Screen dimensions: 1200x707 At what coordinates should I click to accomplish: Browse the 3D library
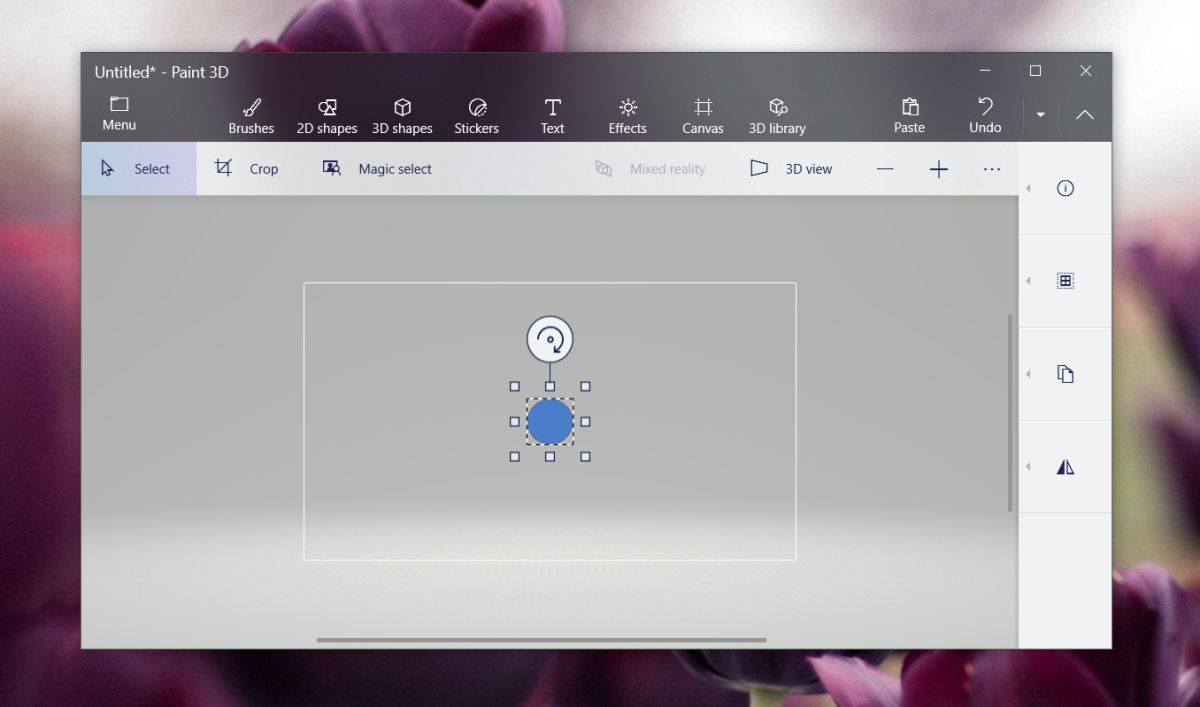coord(777,113)
